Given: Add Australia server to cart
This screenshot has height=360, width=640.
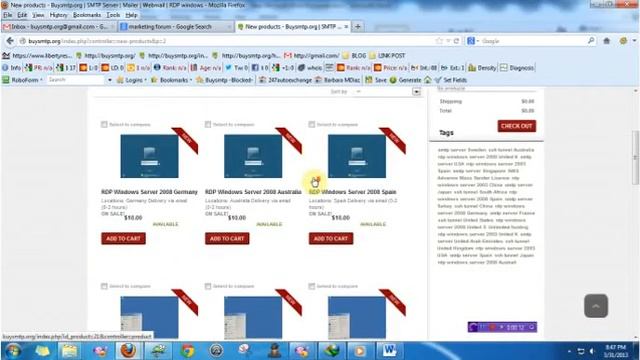Looking at the screenshot, I should [x=227, y=238].
